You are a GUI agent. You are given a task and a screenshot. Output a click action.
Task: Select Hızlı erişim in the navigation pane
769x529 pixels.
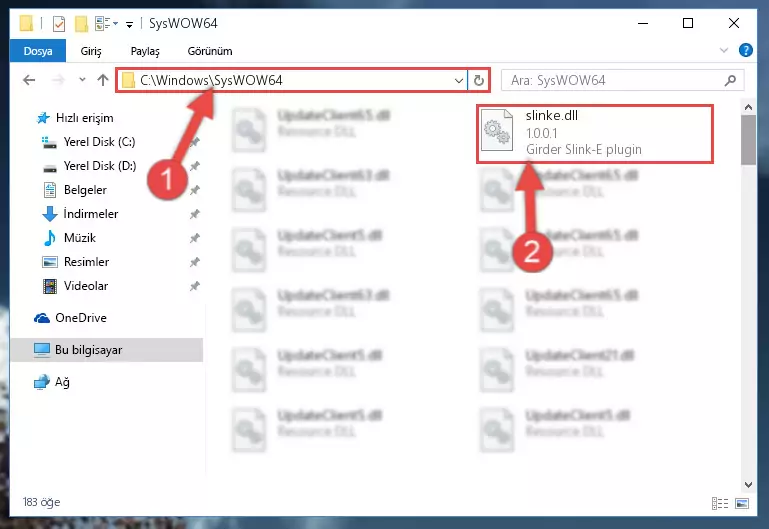(x=84, y=118)
